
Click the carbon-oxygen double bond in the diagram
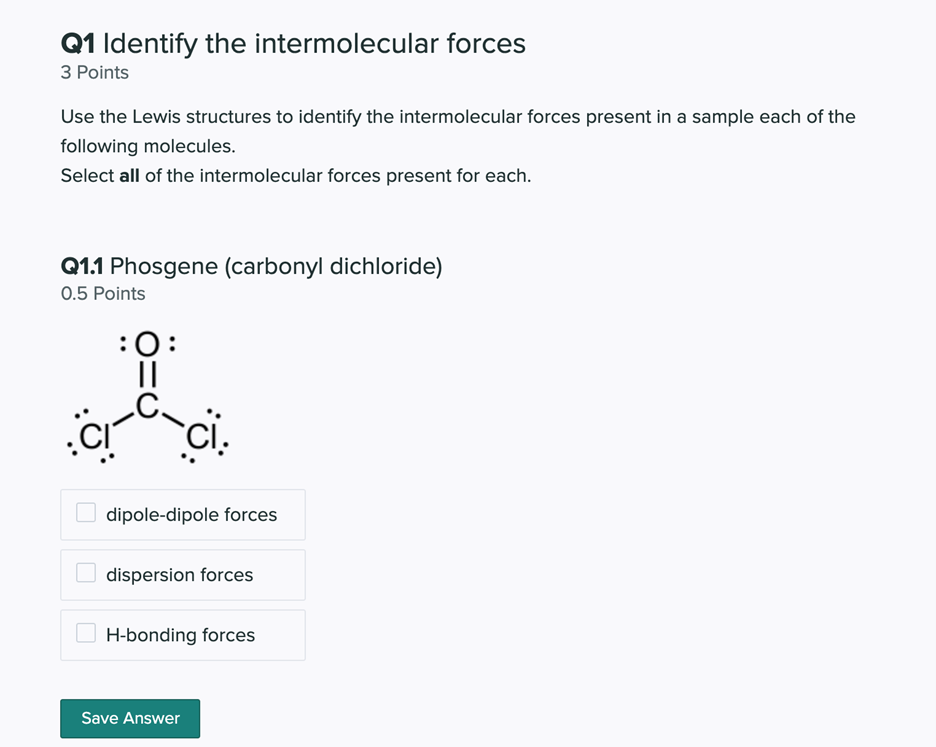click(147, 373)
